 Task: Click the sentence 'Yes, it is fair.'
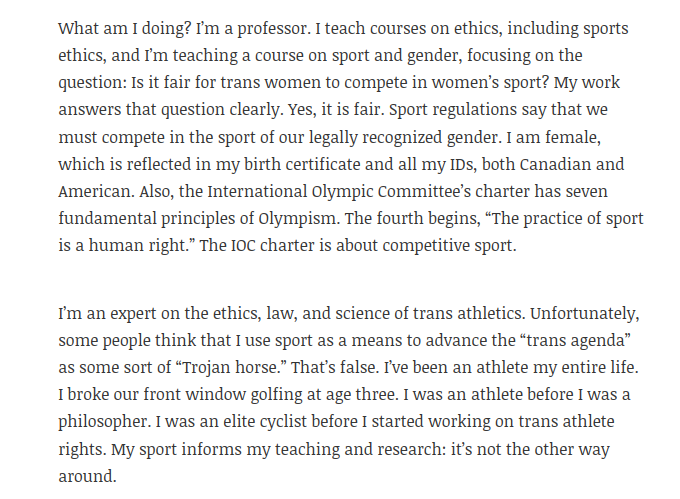[336, 110]
